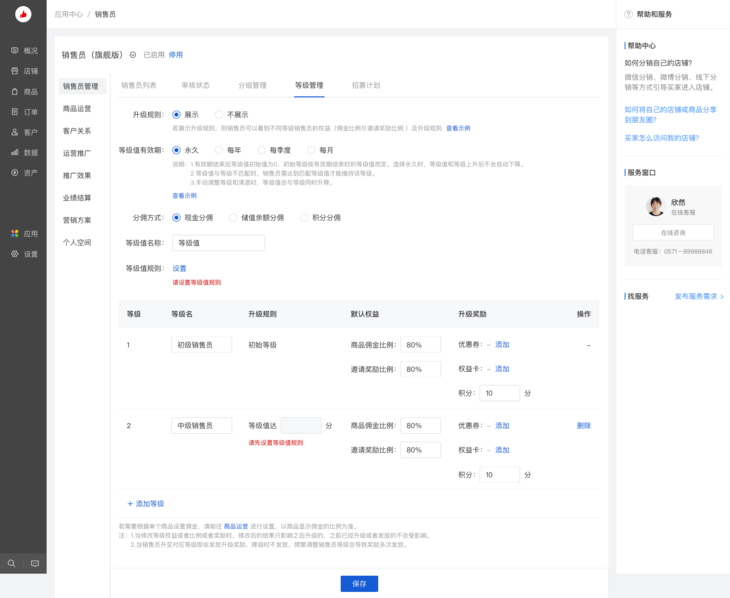Click the search magnifier icon at bottom-left
Viewport: 730px width, 598px height.
click(12, 564)
